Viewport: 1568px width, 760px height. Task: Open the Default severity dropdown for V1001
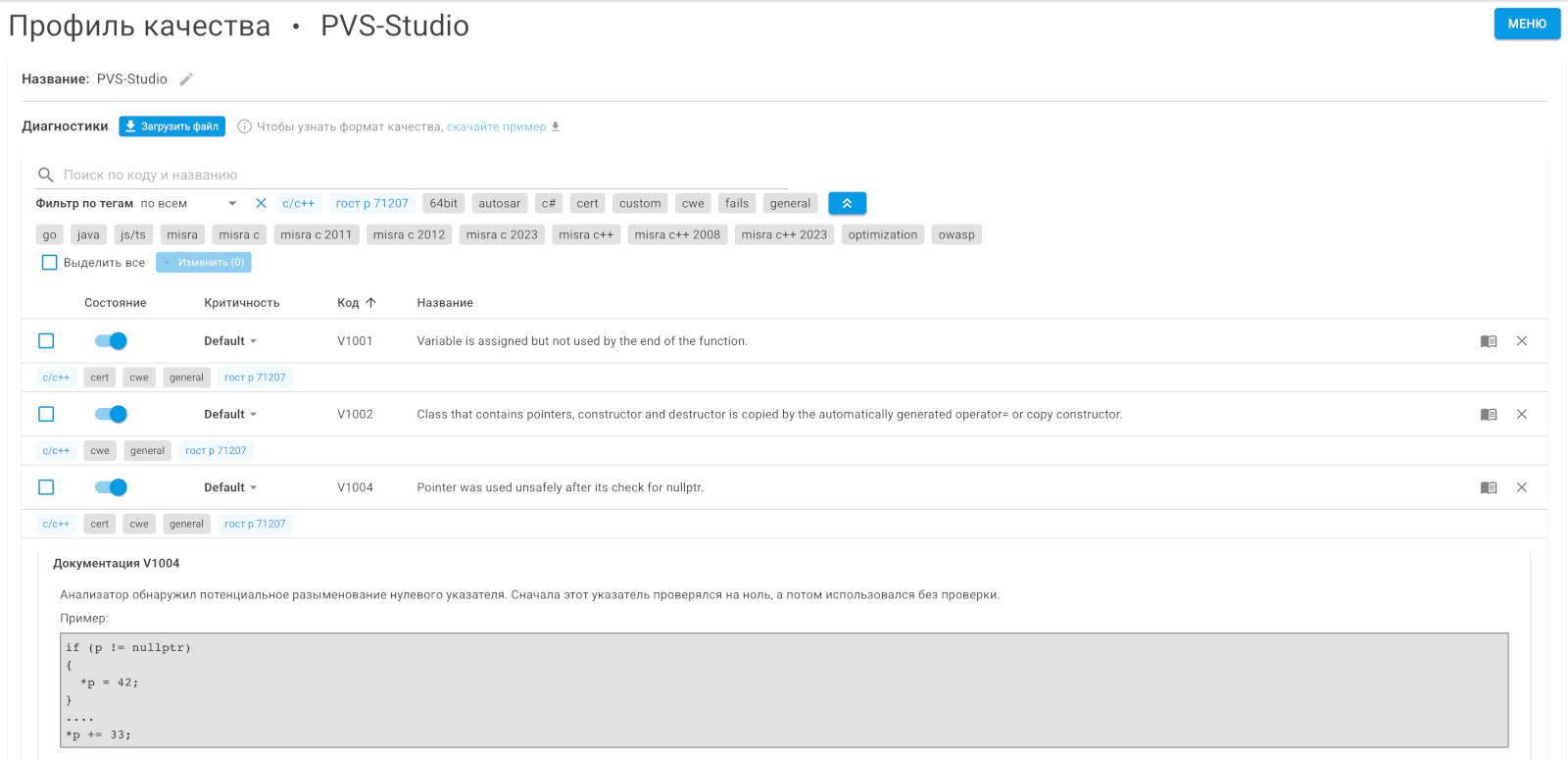[x=230, y=341]
